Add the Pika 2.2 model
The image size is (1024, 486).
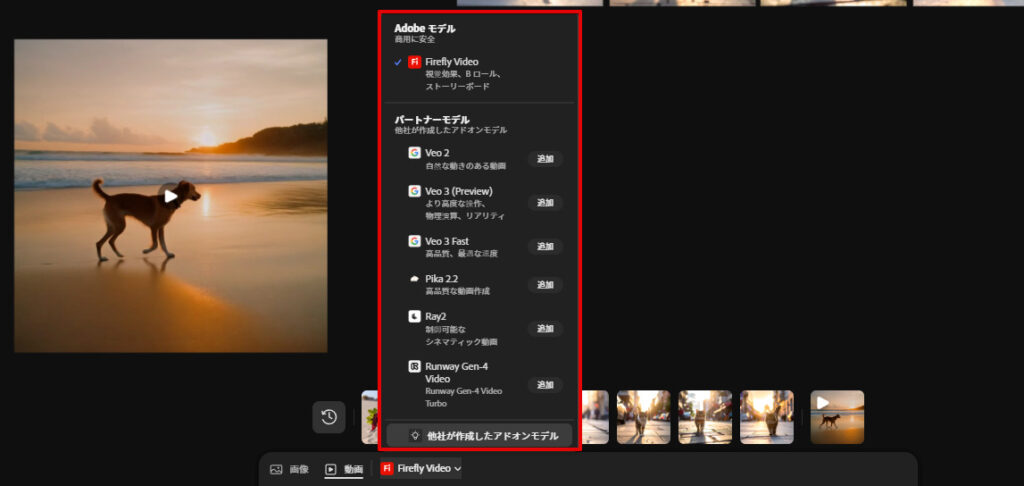545,285
